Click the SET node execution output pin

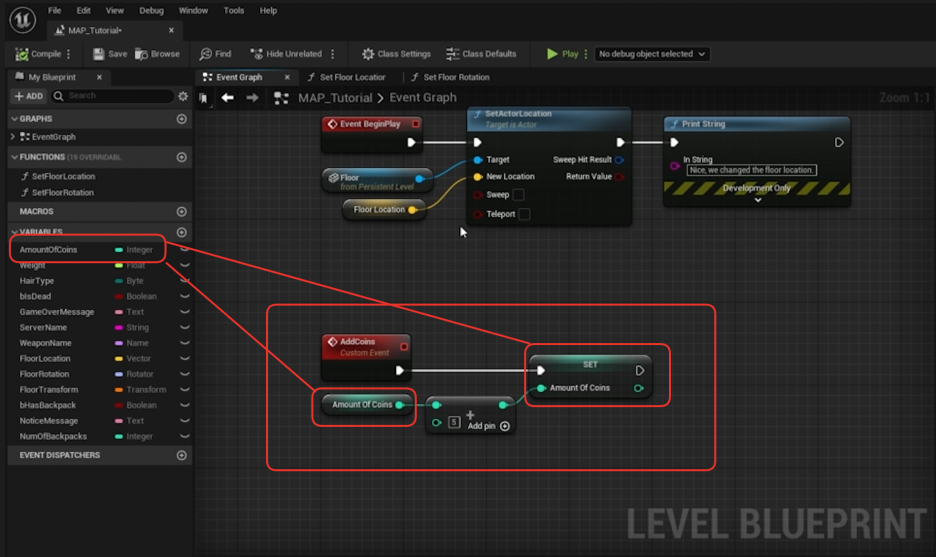click(639, 371)
